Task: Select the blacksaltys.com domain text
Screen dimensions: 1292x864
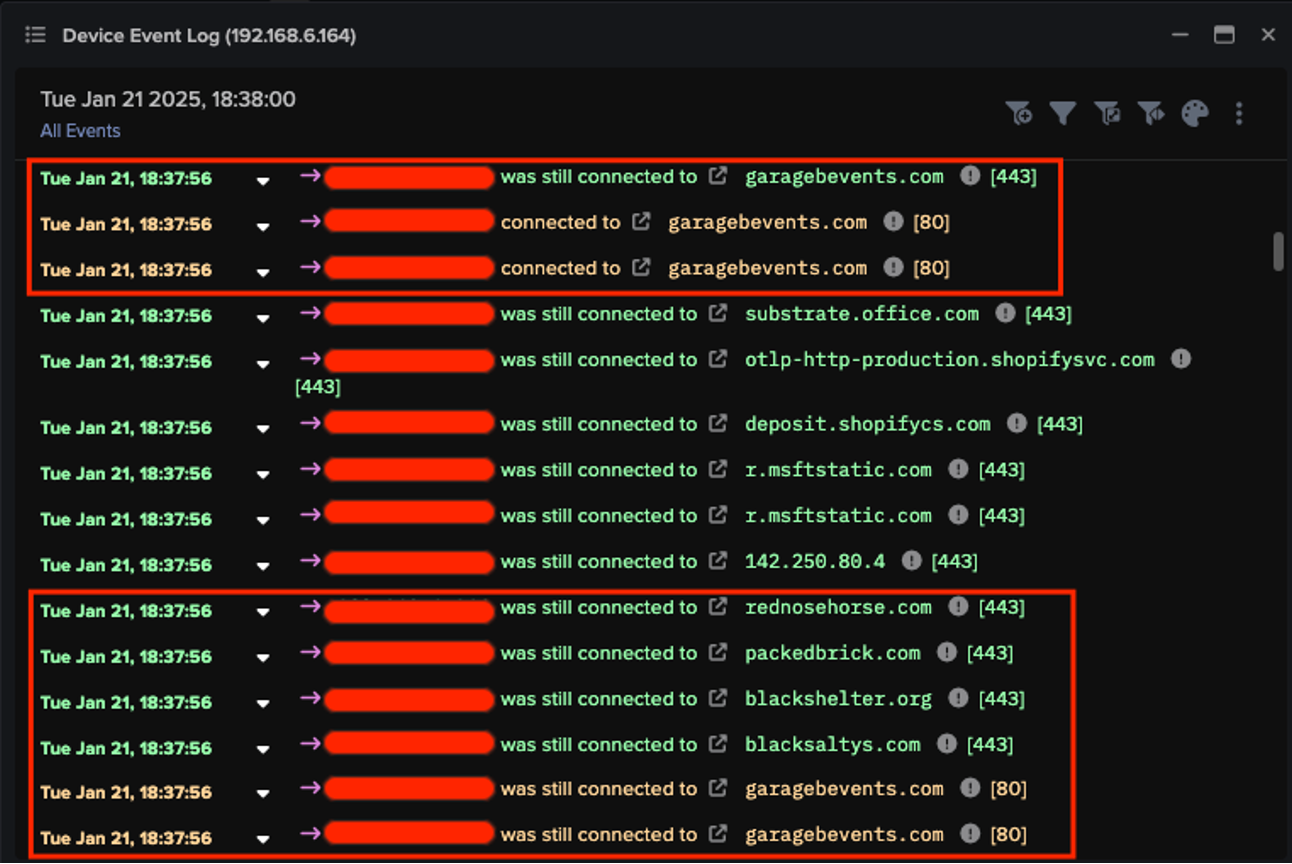Action: [x=832, y=744]
